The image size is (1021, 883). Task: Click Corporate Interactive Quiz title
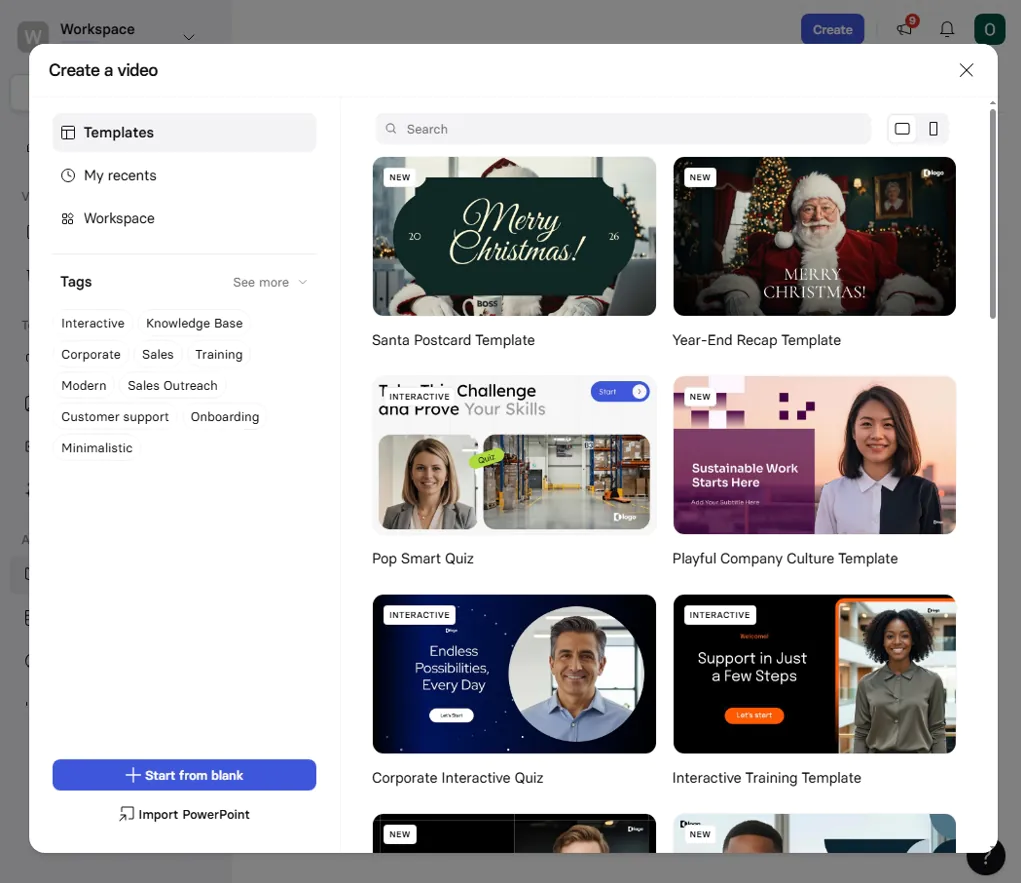pos(457,778)
